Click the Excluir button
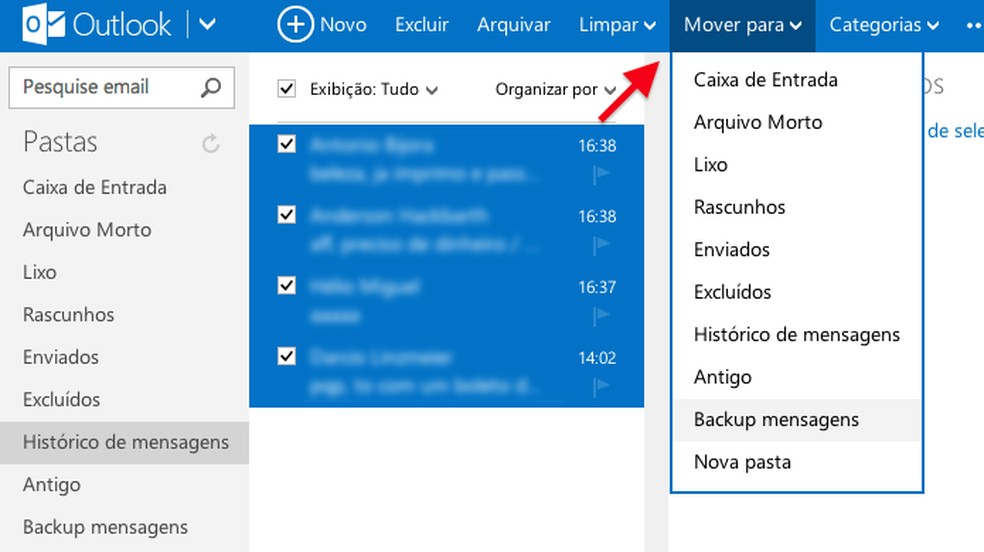Image resolution: width=984 pixels, height=552 pixels. (421, 25)
